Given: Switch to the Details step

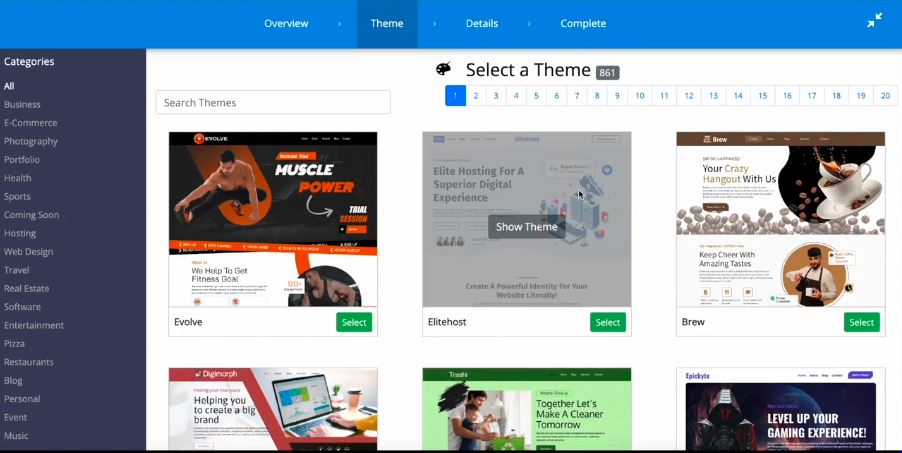Looking at the screenshot, I should pos(481,24).
